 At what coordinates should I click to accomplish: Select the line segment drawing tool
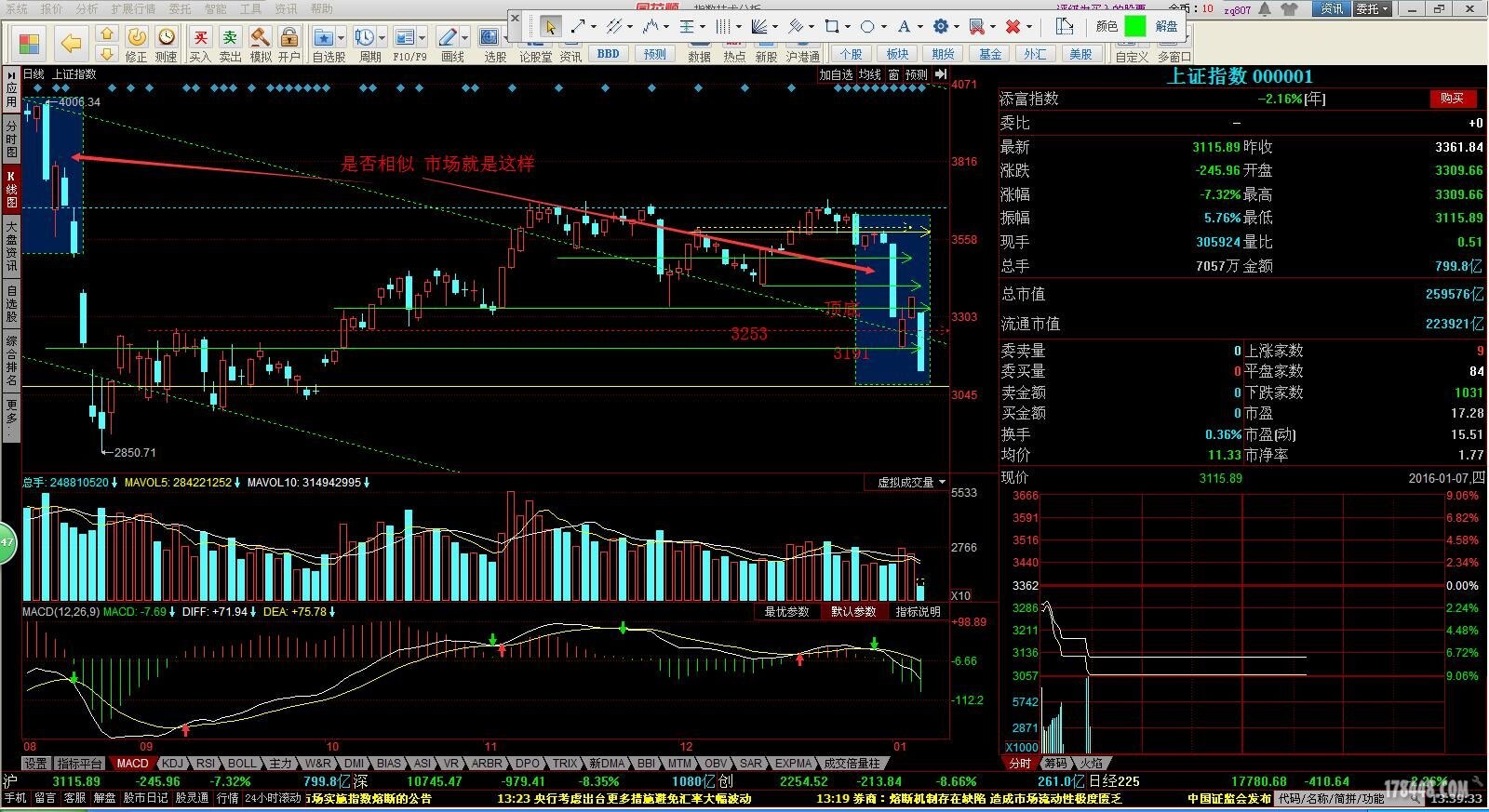(578, 26)
